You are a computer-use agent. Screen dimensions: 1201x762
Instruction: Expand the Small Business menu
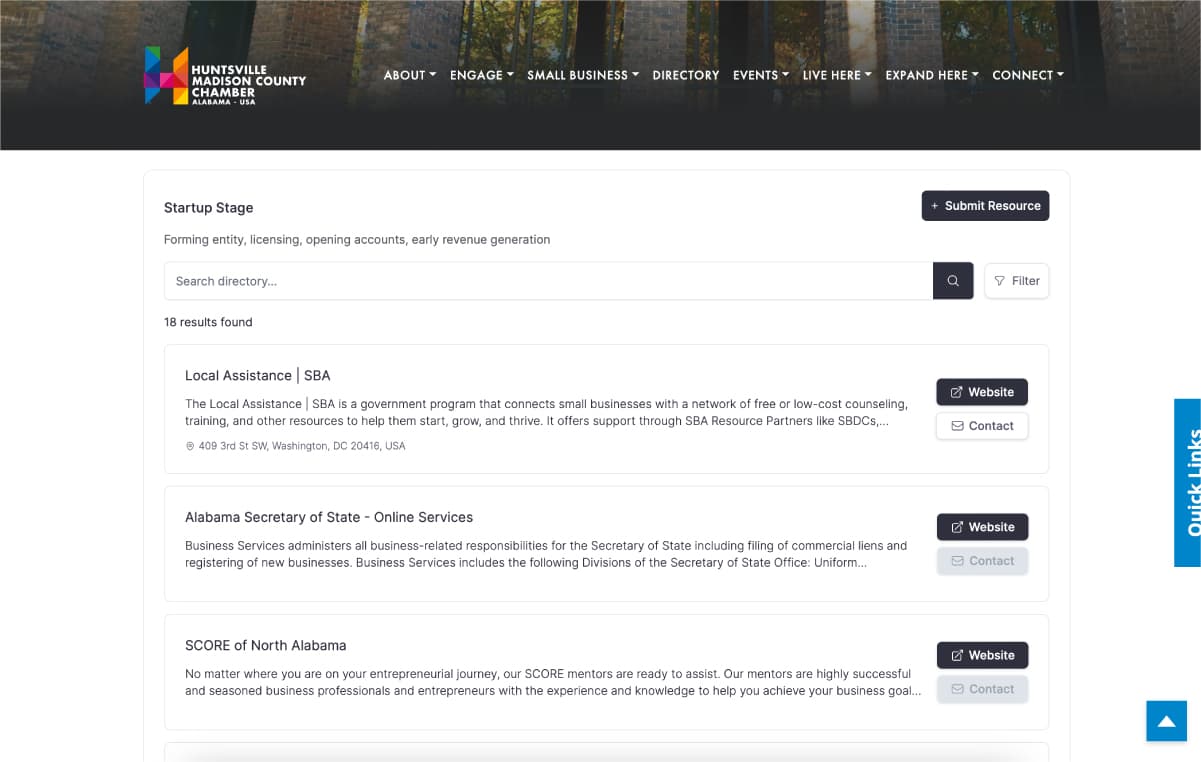(583, 75)
